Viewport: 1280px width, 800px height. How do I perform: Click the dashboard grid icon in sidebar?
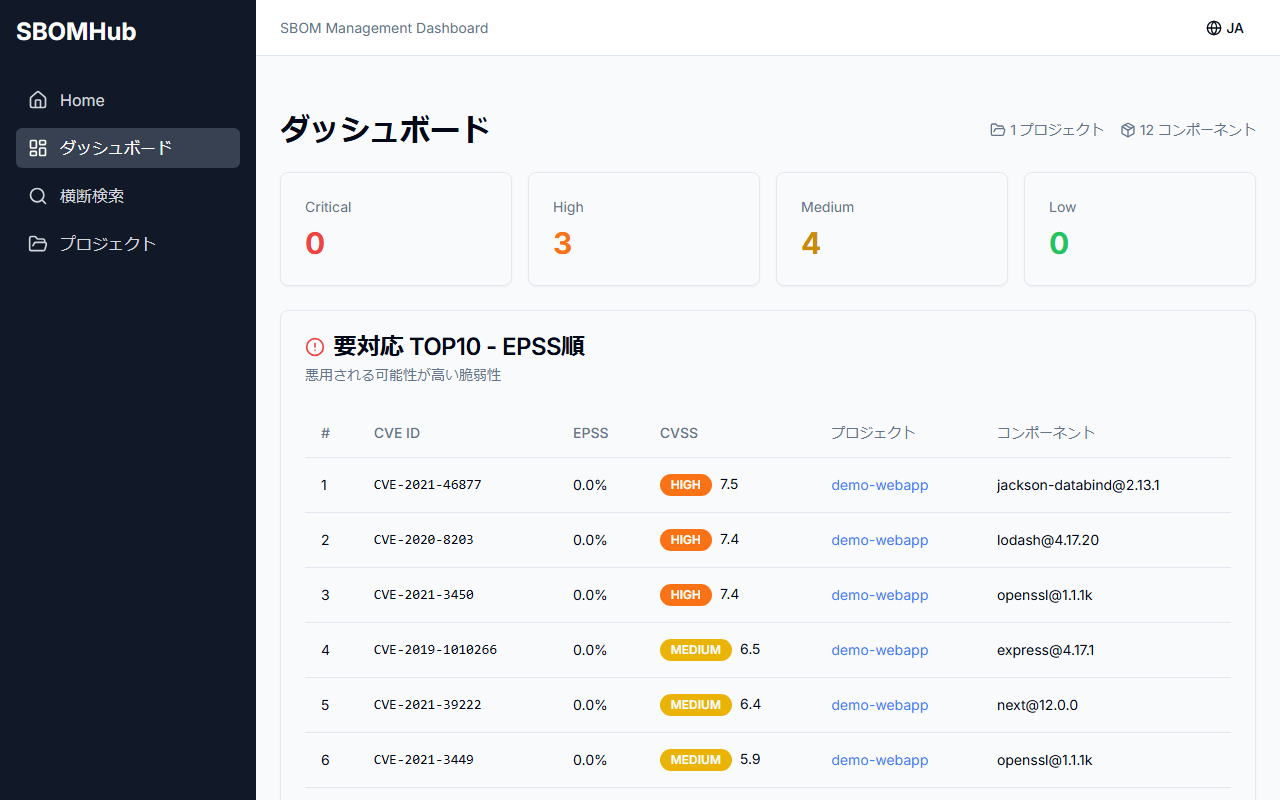(38, 148)
